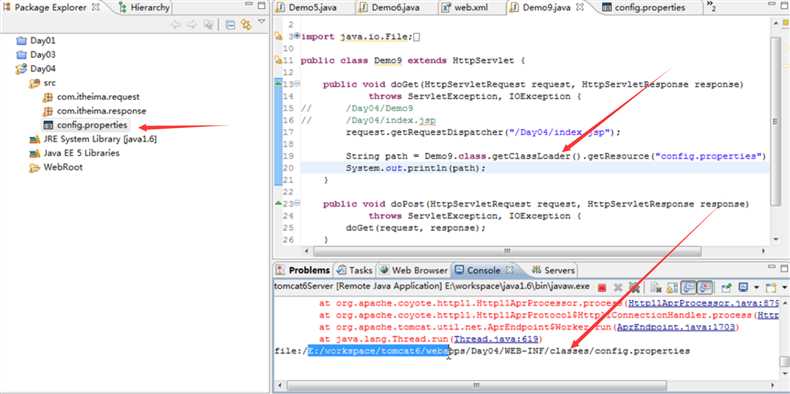Click the warning marker on line 3
Screen dimensions: 790x394
click(x=278, y=36)
